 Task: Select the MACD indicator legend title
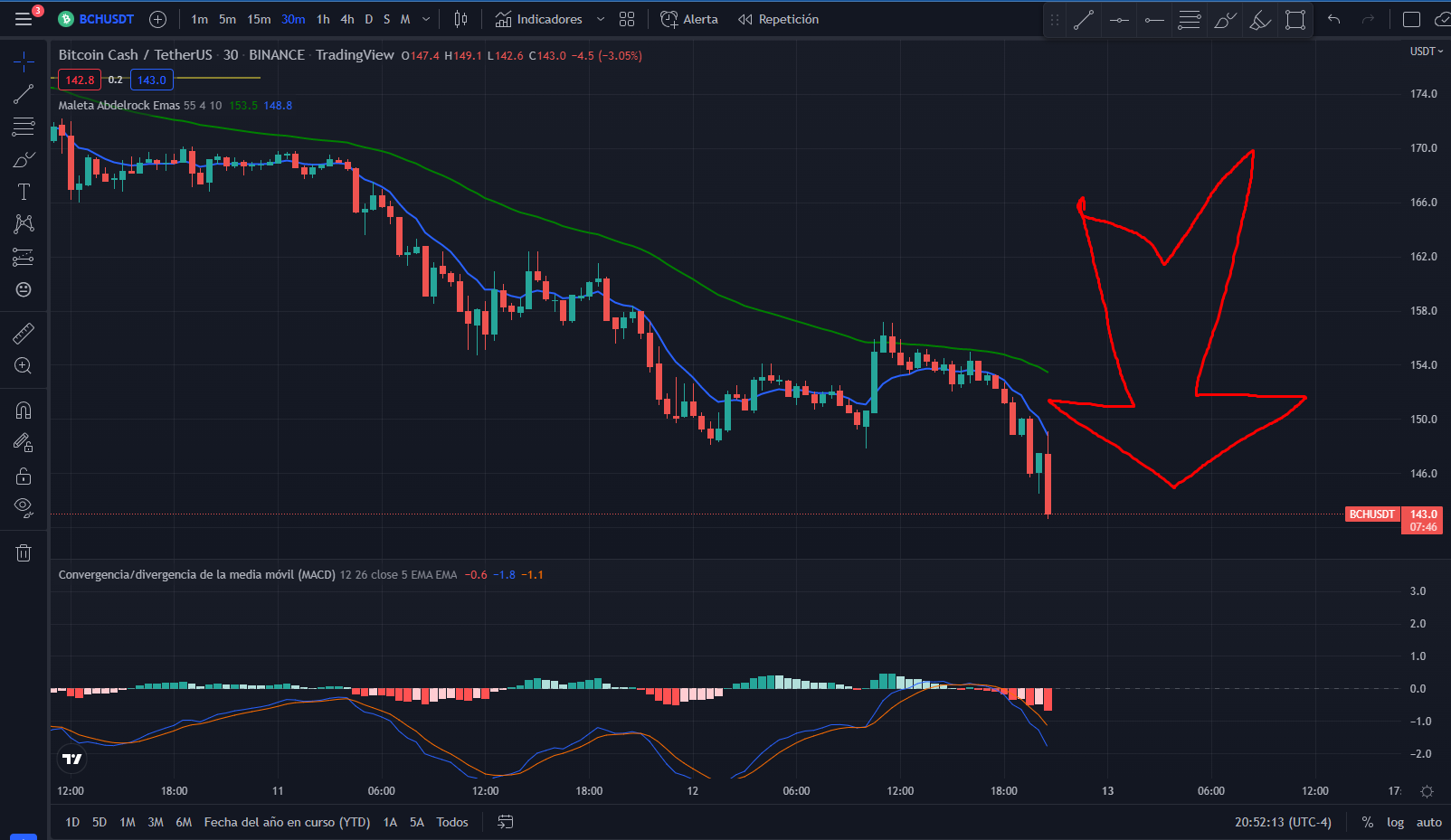coord(197,575)
